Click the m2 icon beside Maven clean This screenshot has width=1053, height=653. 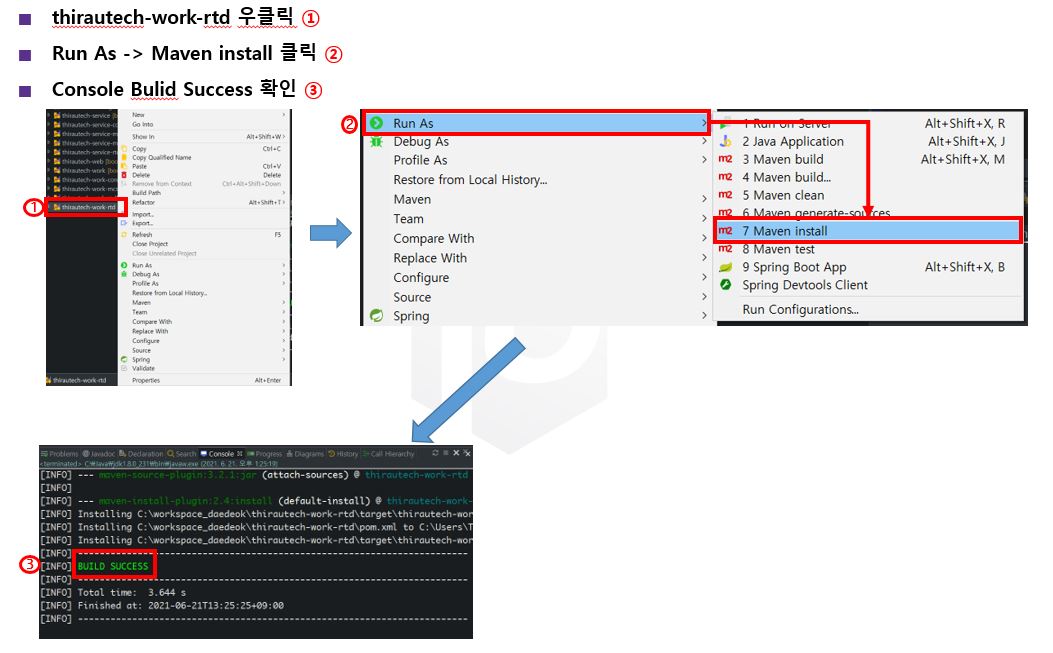[726, 195]
